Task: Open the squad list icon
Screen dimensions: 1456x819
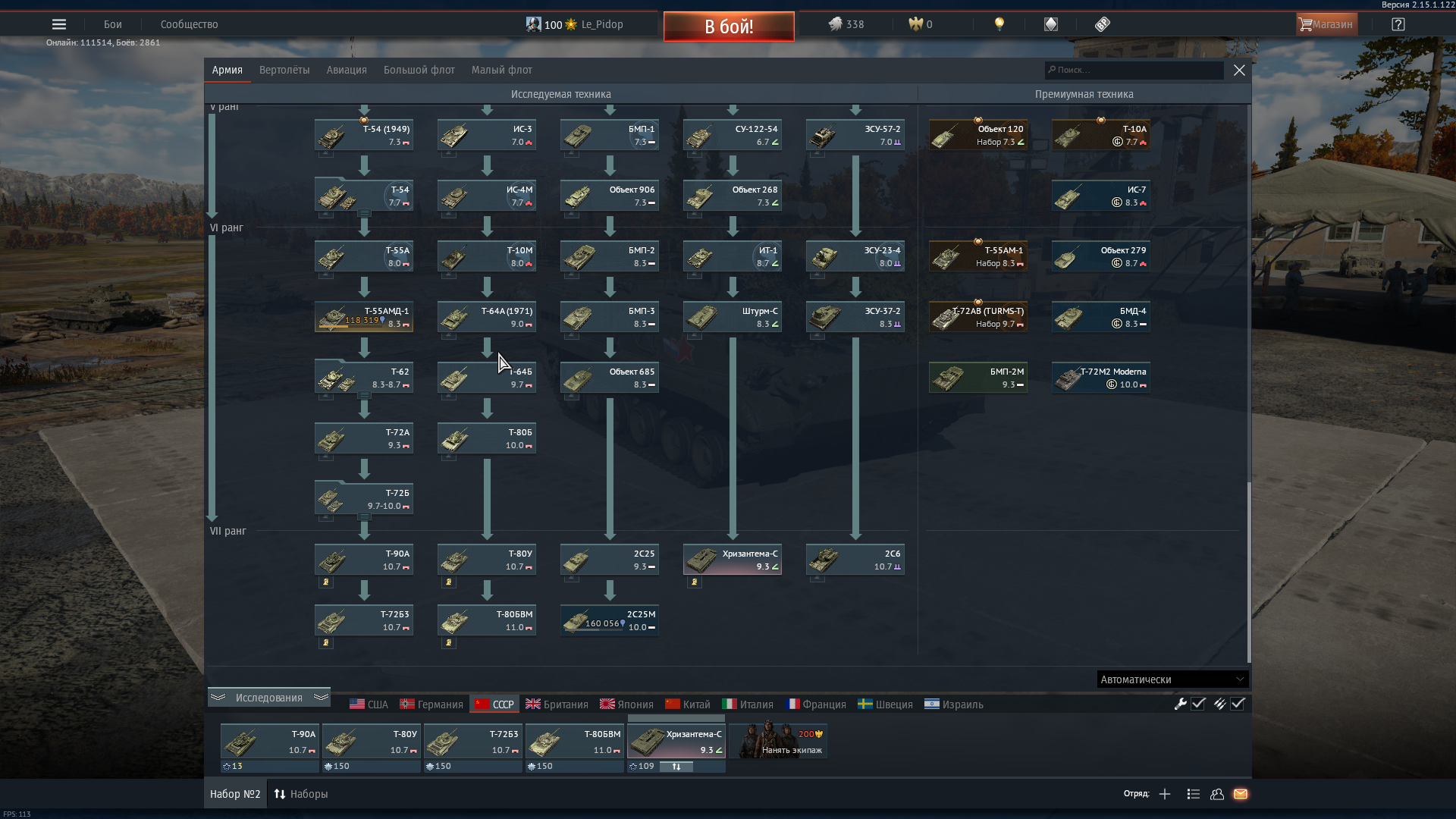Action: [x=1193, y=794]
